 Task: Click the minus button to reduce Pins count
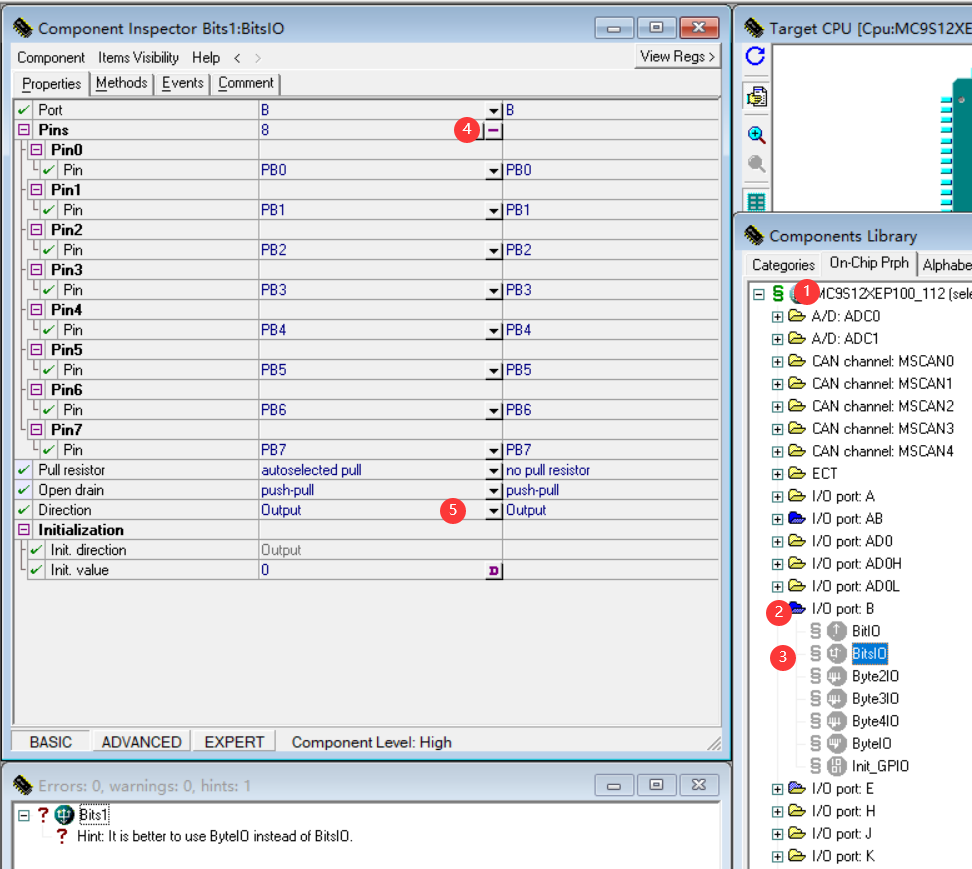point(493,130)
